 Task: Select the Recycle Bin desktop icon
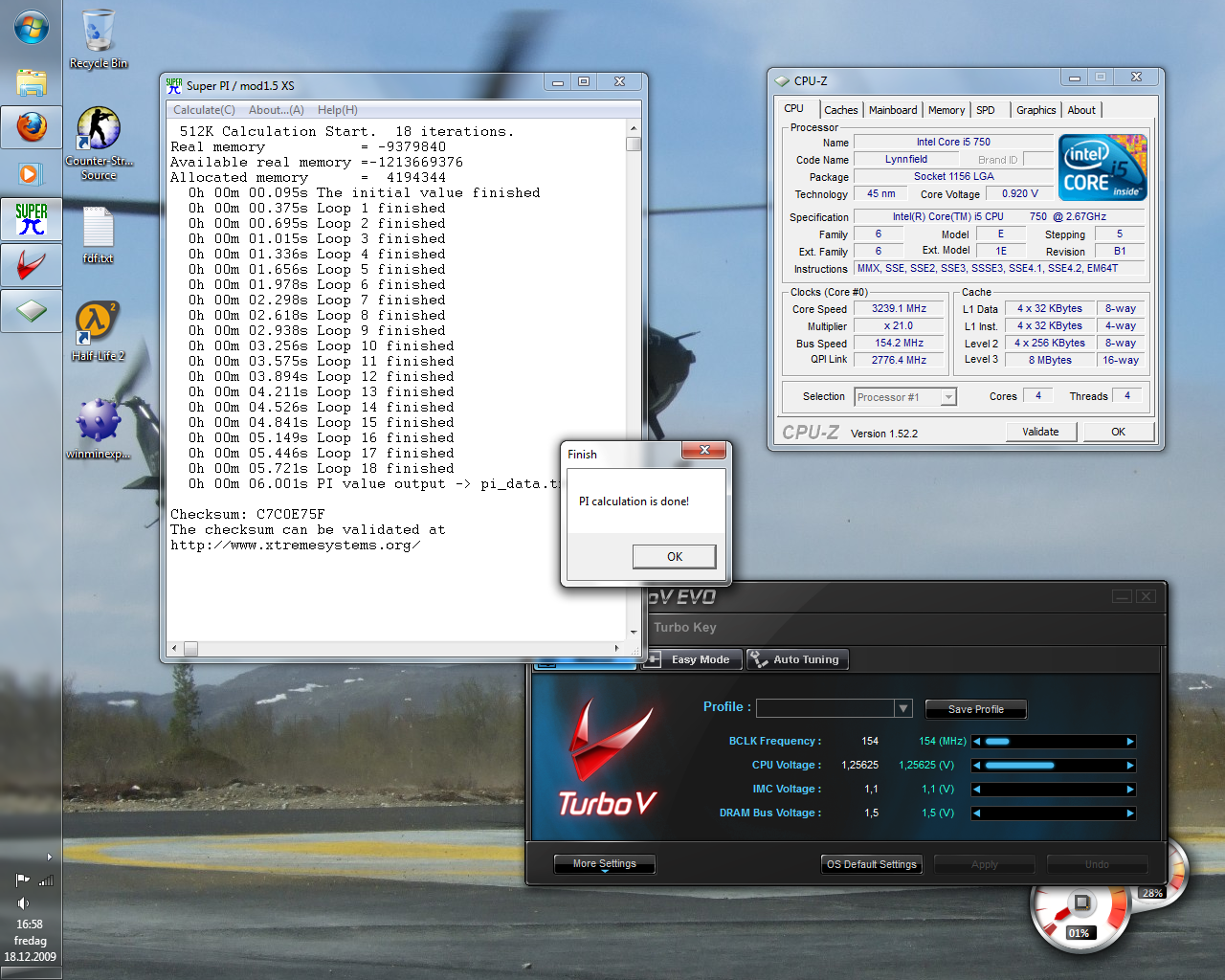(98, 39)
